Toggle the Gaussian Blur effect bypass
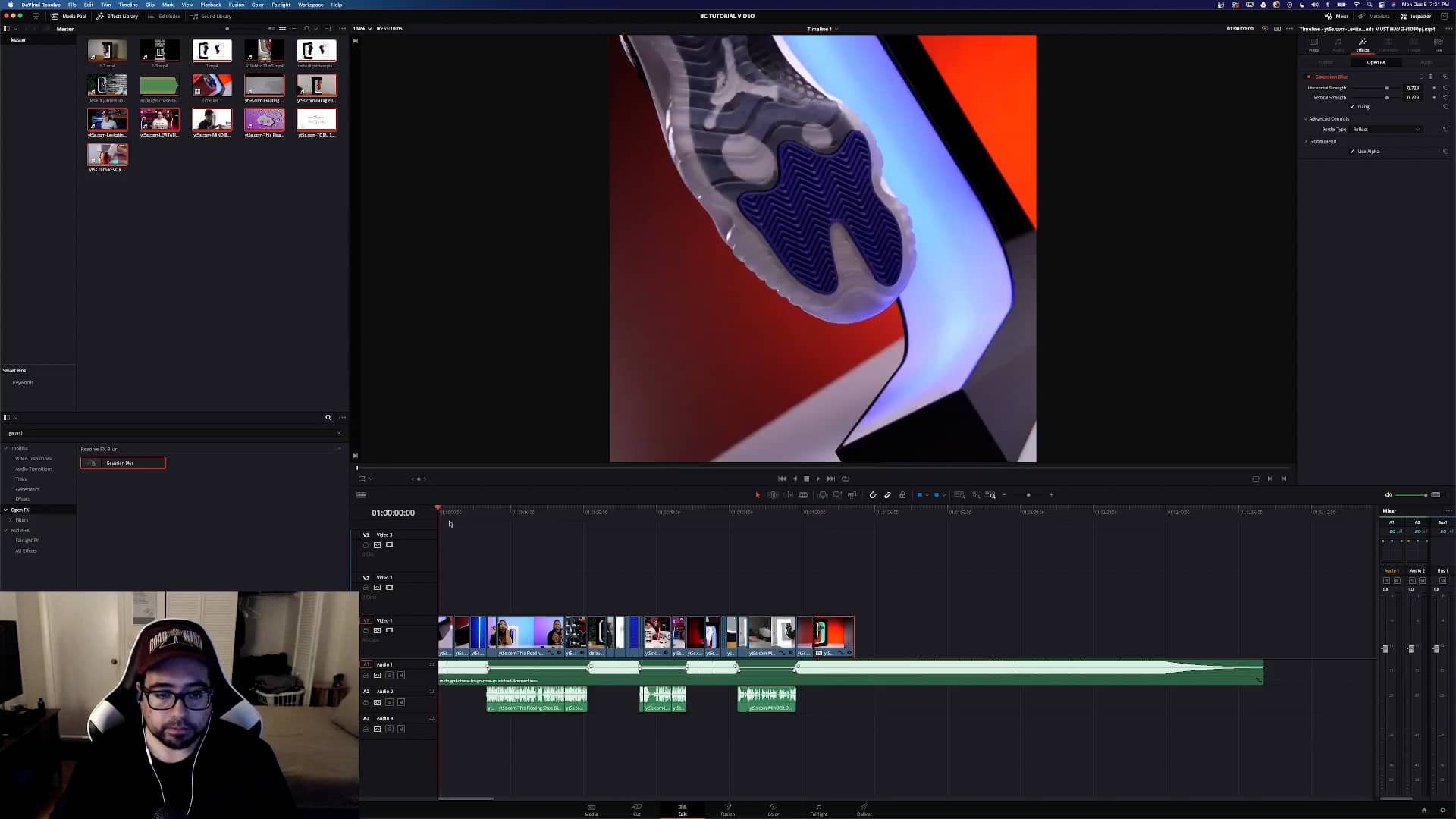1456x819 pixels. pos(1308,77)
